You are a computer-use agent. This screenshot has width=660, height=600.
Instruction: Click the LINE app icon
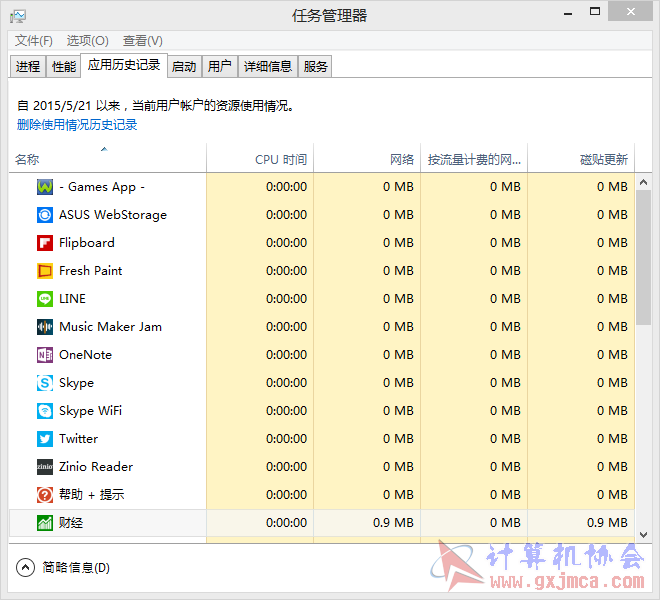click(45, 299)
